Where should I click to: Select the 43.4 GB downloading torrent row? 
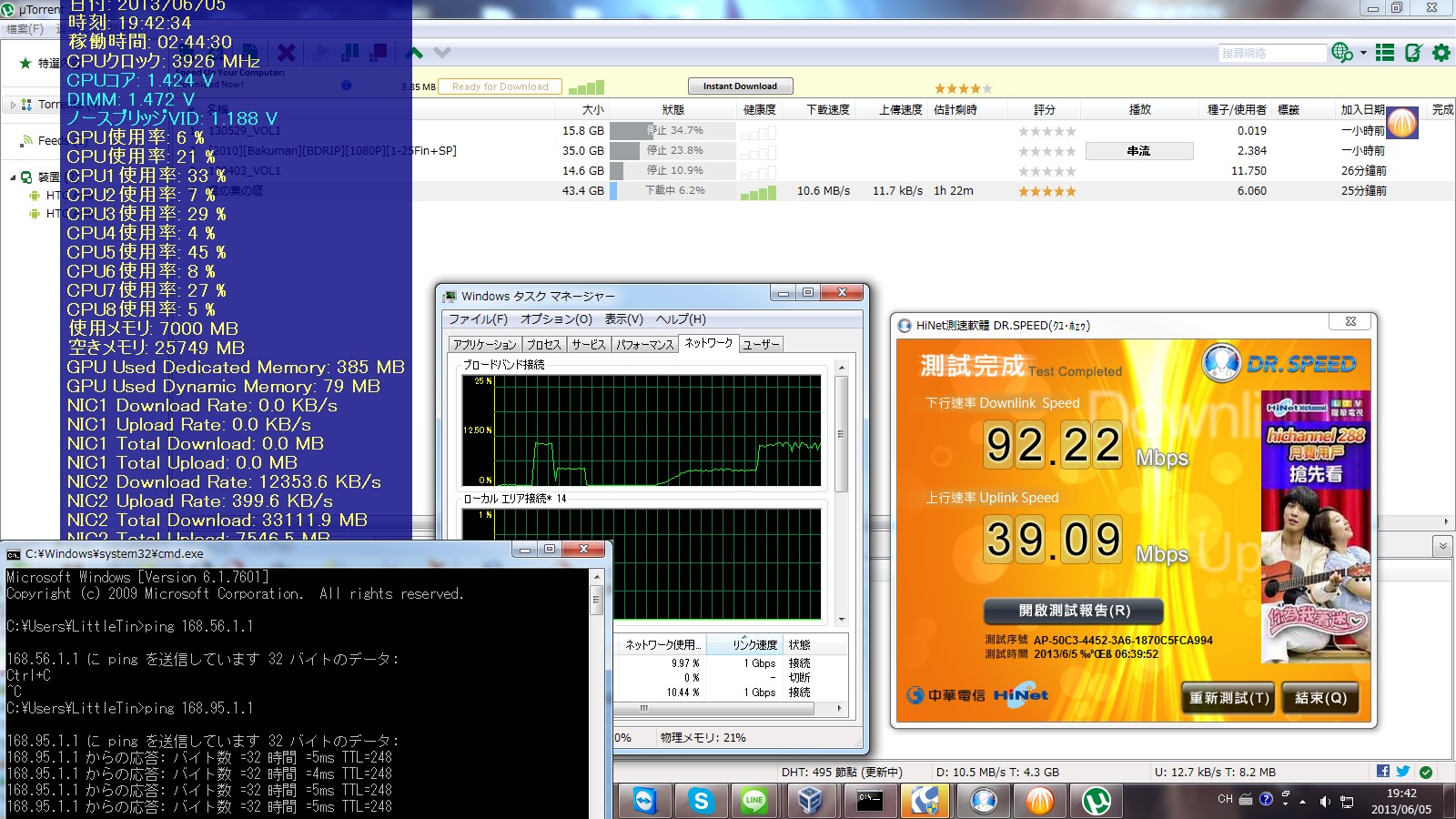click(x=728, y=191)
